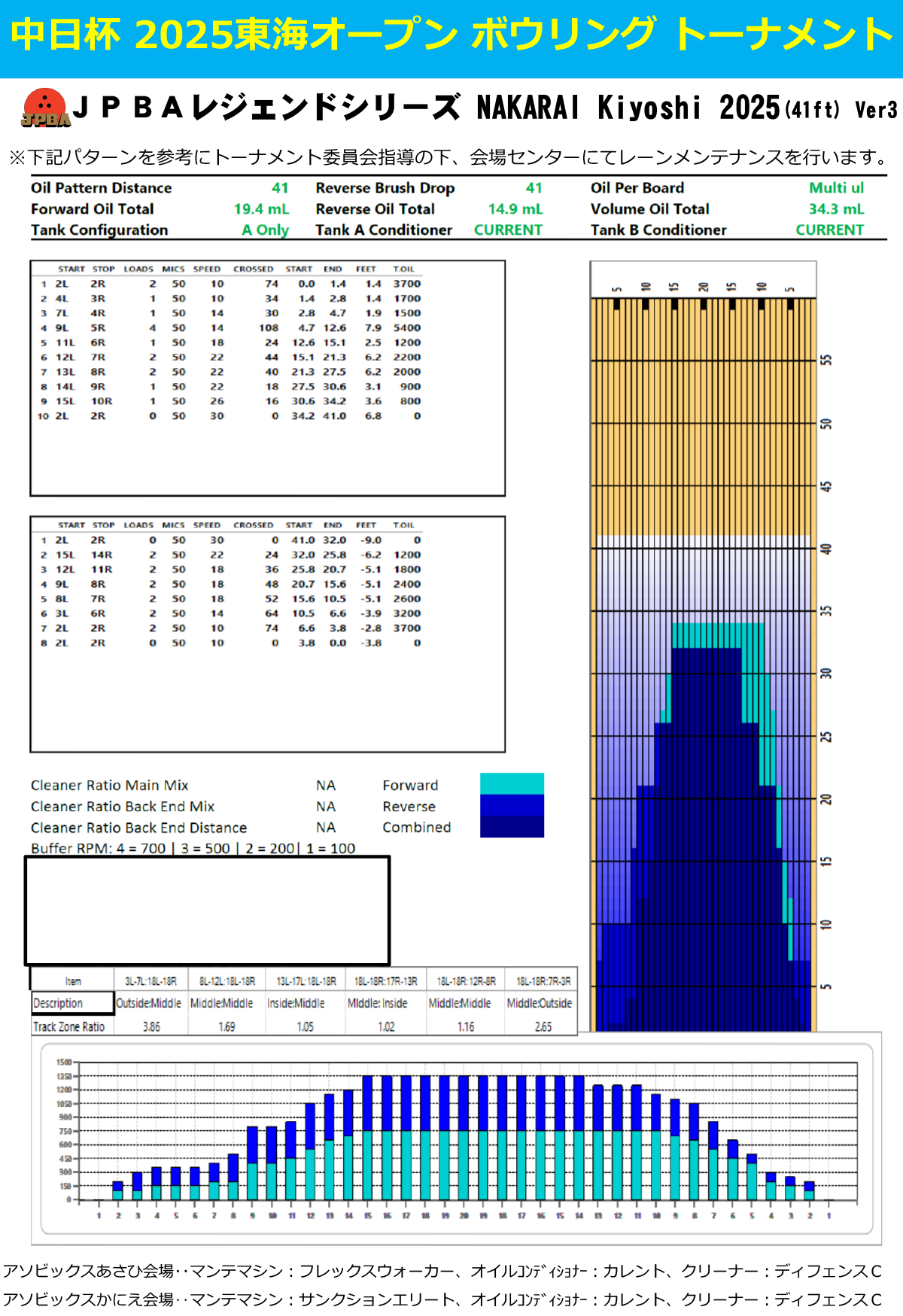Click the 'Tank B Conditioner' label
903x1316 pixels.
click(x=658, y=230)
